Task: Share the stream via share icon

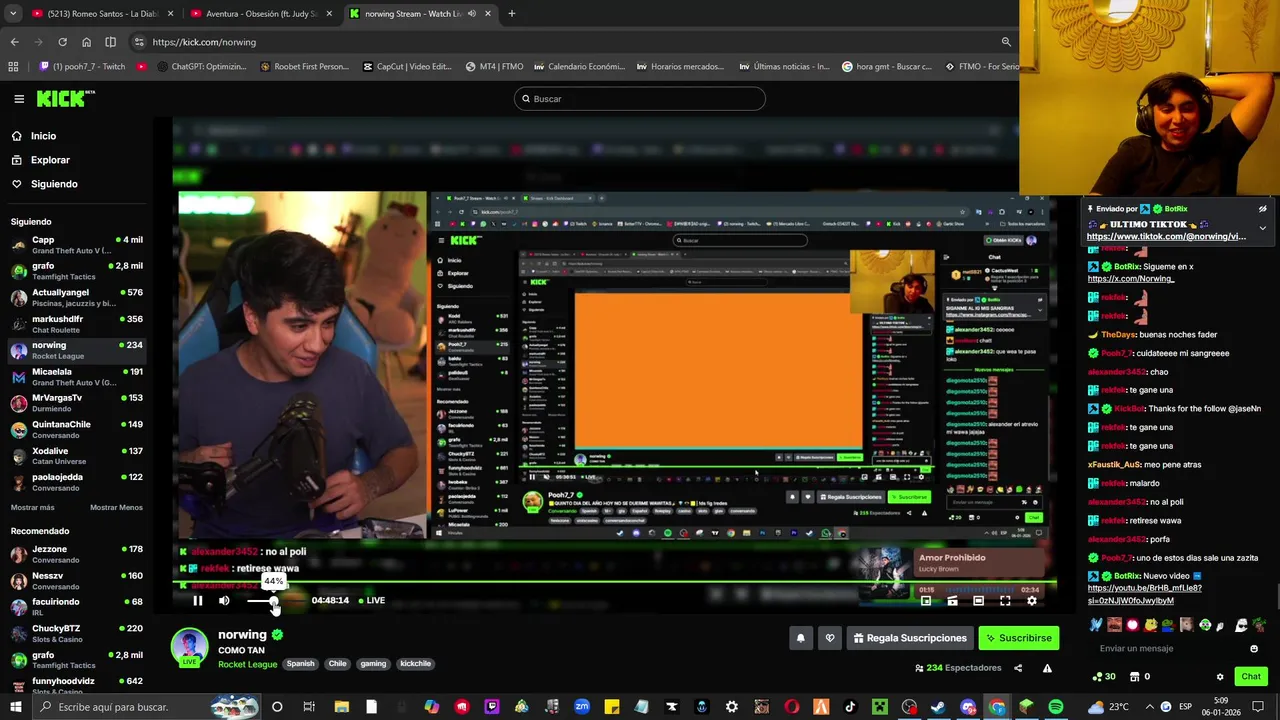Action: click(x=1018, y=668)
